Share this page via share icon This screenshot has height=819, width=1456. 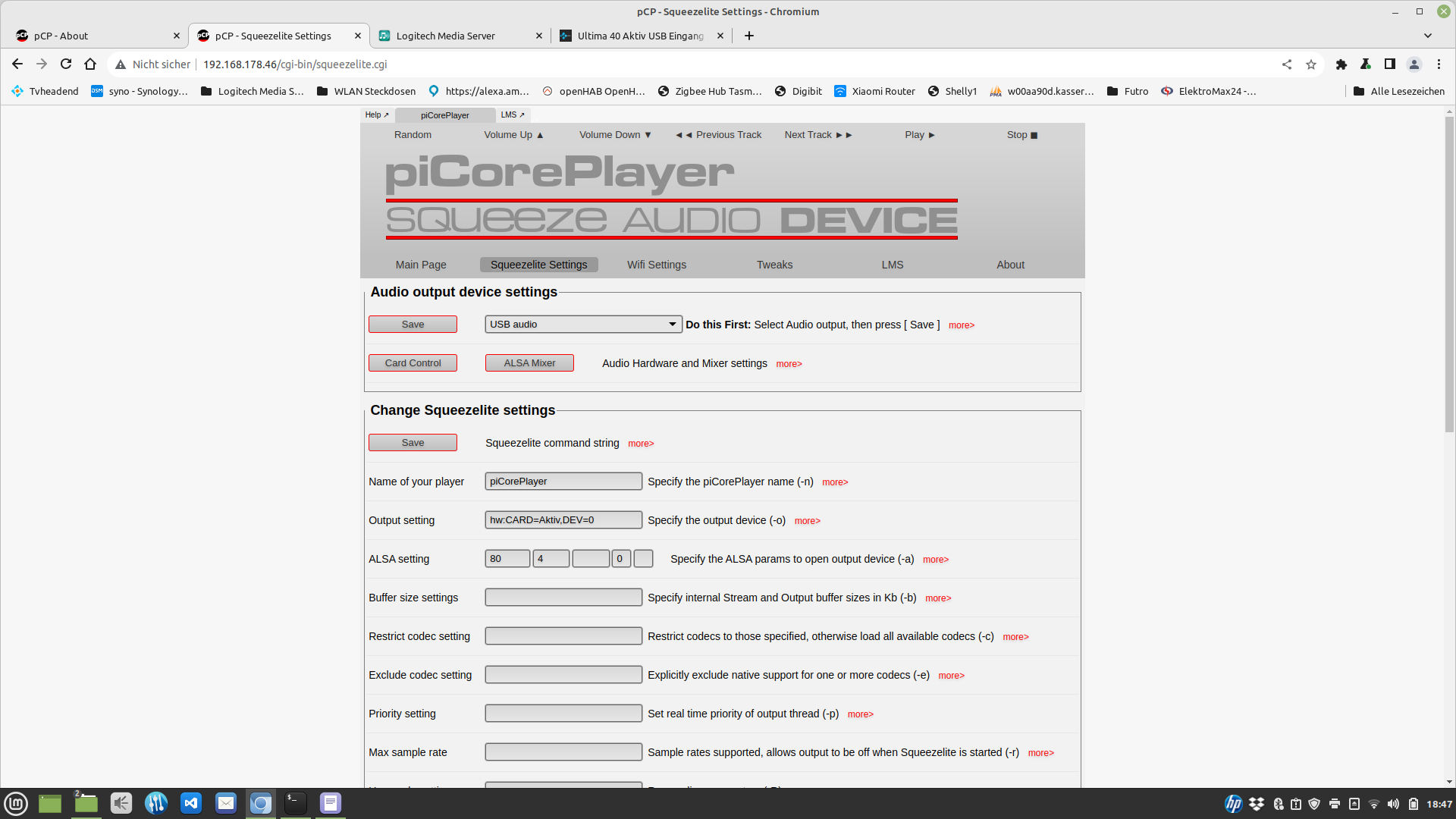1287,64
